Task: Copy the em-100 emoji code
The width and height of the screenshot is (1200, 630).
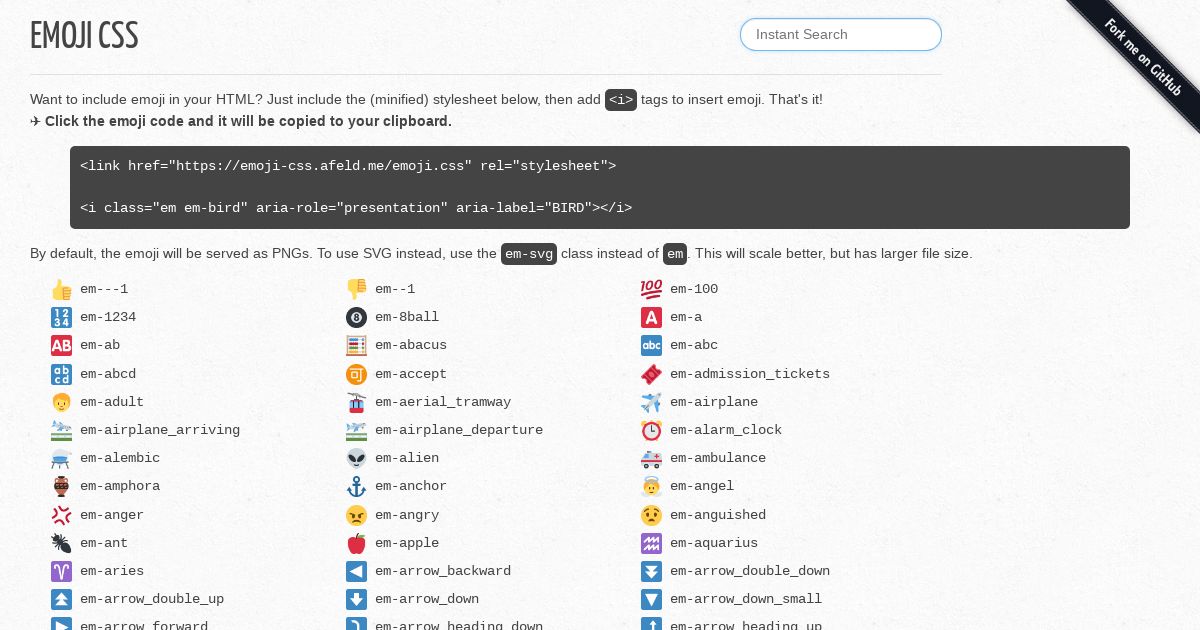Action: click(x=694, y=289)
